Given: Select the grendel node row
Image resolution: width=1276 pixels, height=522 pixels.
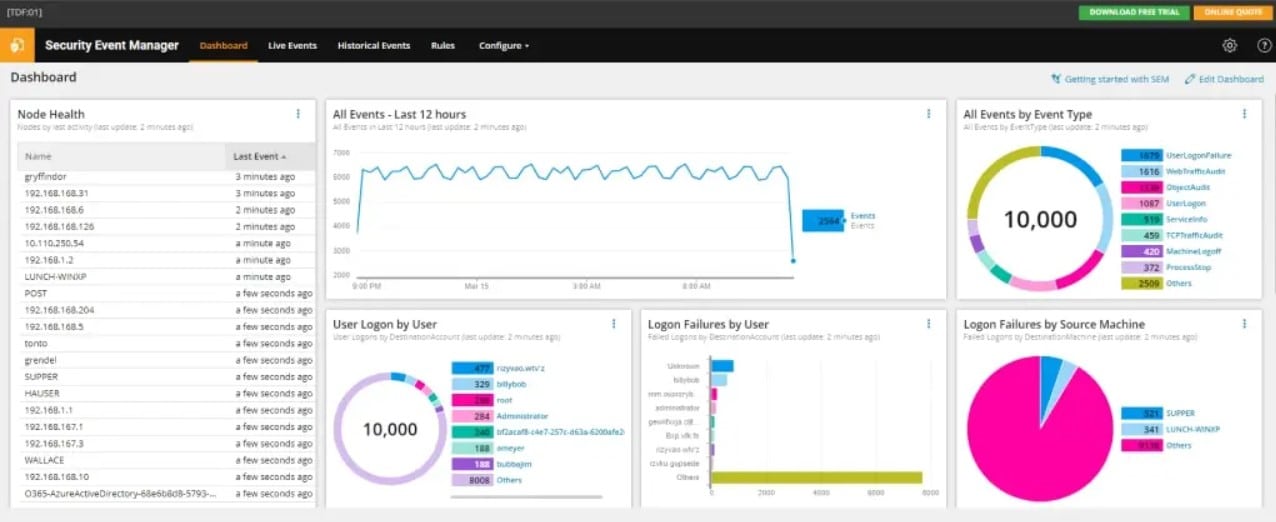Looking at the screenshot, I should (167, 360).
